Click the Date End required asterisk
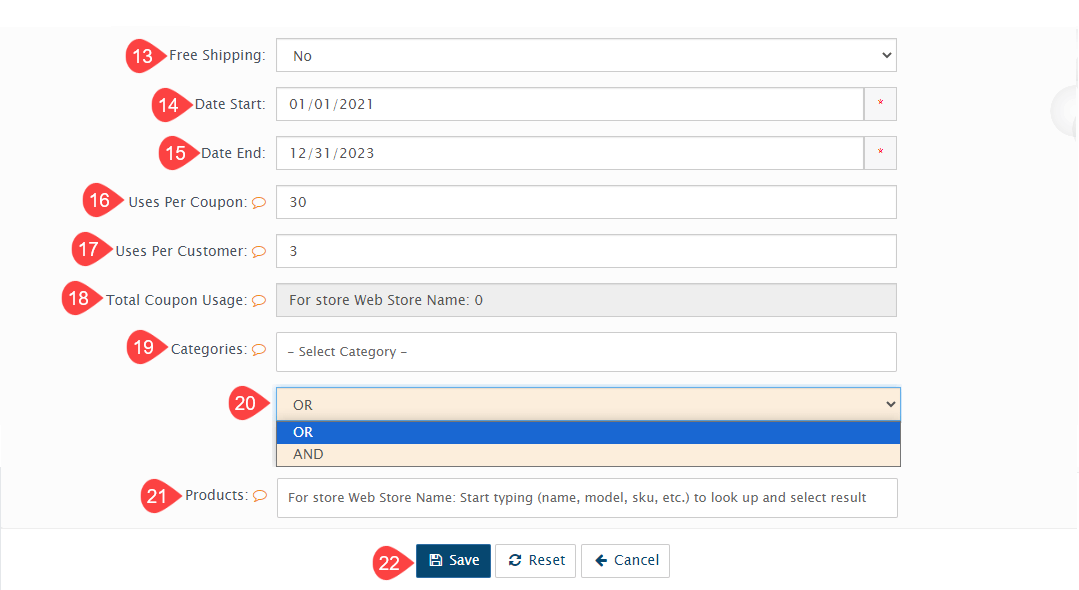 tap(880, 153)
